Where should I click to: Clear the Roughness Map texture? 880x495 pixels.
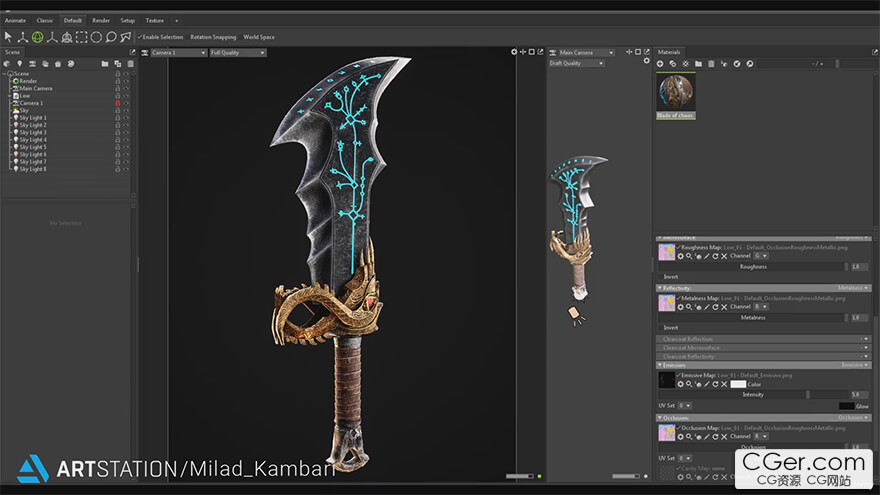click(x=725, y=256)
